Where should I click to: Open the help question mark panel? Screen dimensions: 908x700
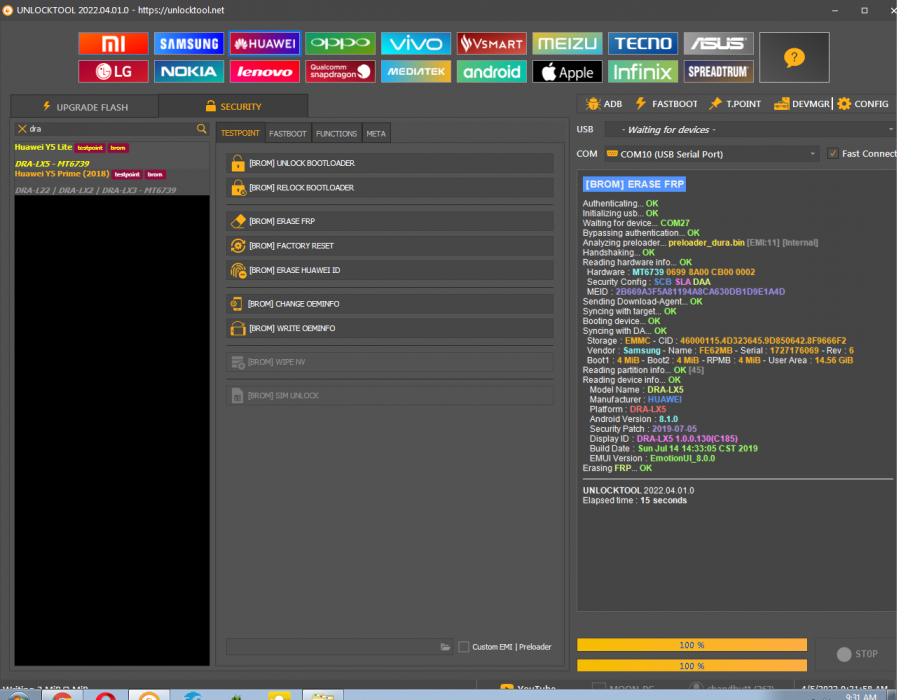(x=794, y=57)
